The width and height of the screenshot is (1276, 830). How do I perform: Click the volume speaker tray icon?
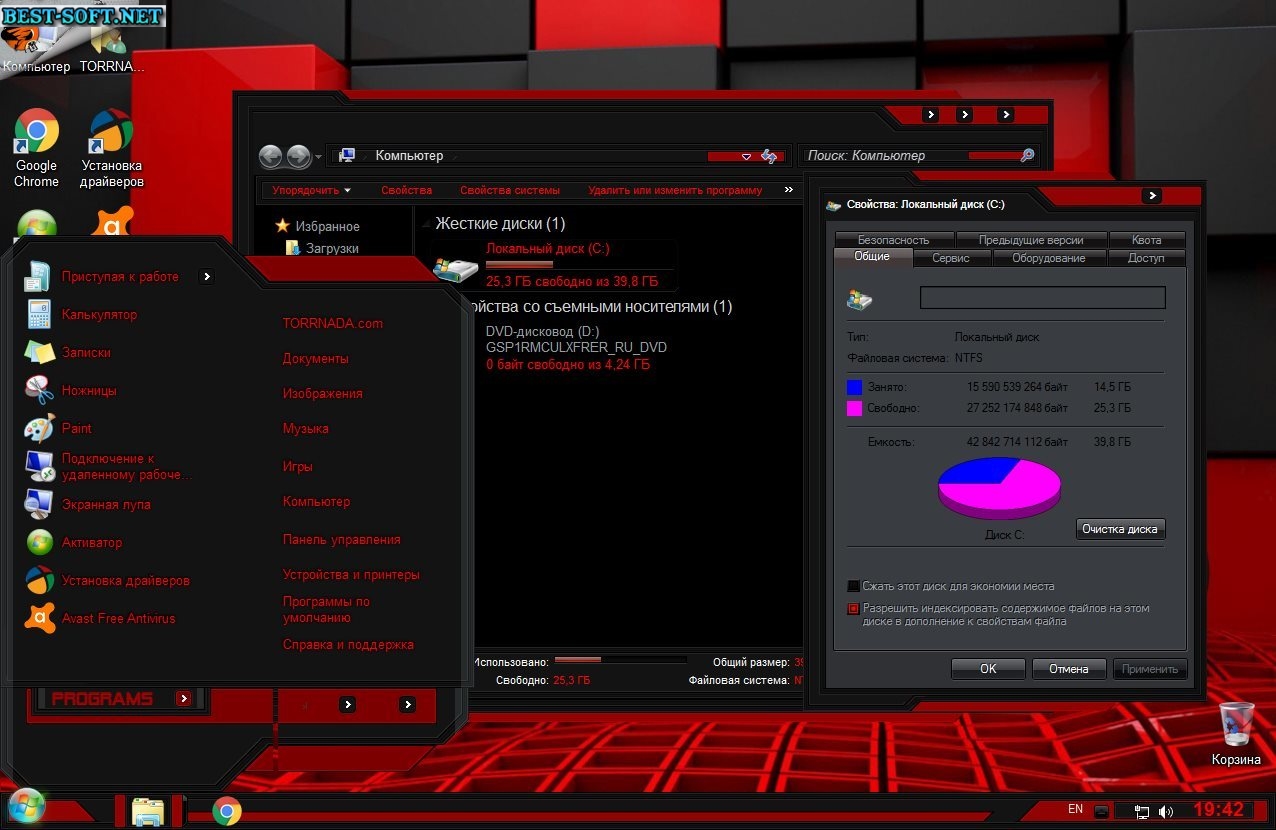click(1165, 811)
